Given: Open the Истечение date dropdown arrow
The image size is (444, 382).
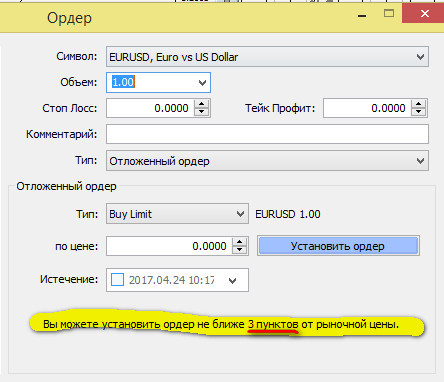Looking at the screenshot, I should [233, 280].
